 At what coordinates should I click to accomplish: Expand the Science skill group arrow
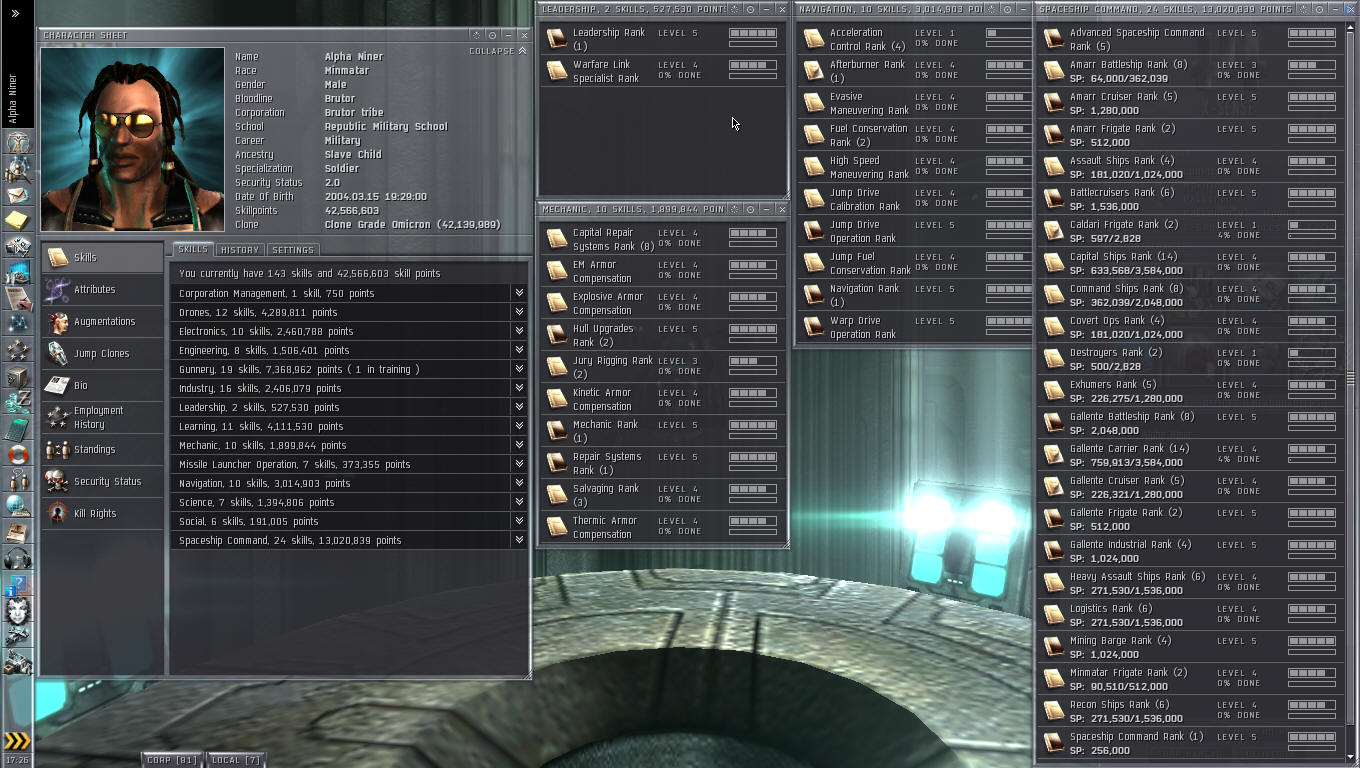point(519,502)
